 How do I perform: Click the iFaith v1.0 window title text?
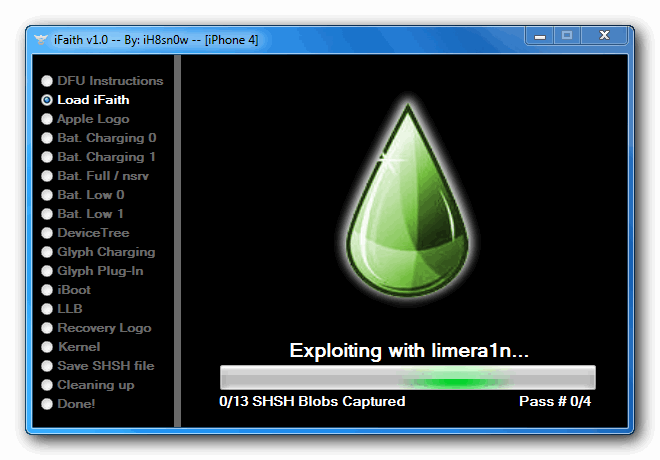pyautogui.click(x=156, y=40)
